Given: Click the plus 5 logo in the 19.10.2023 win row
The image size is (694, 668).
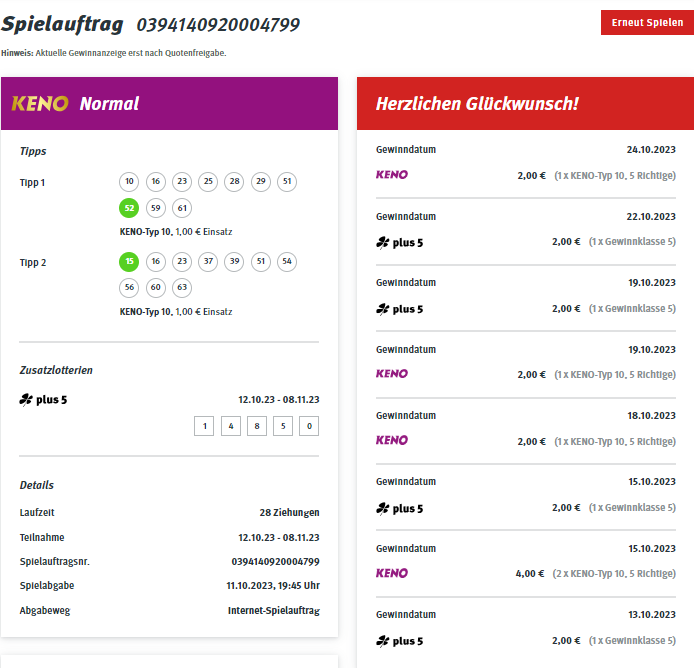Looking at the screenshot, I should (x=400, y=309).
